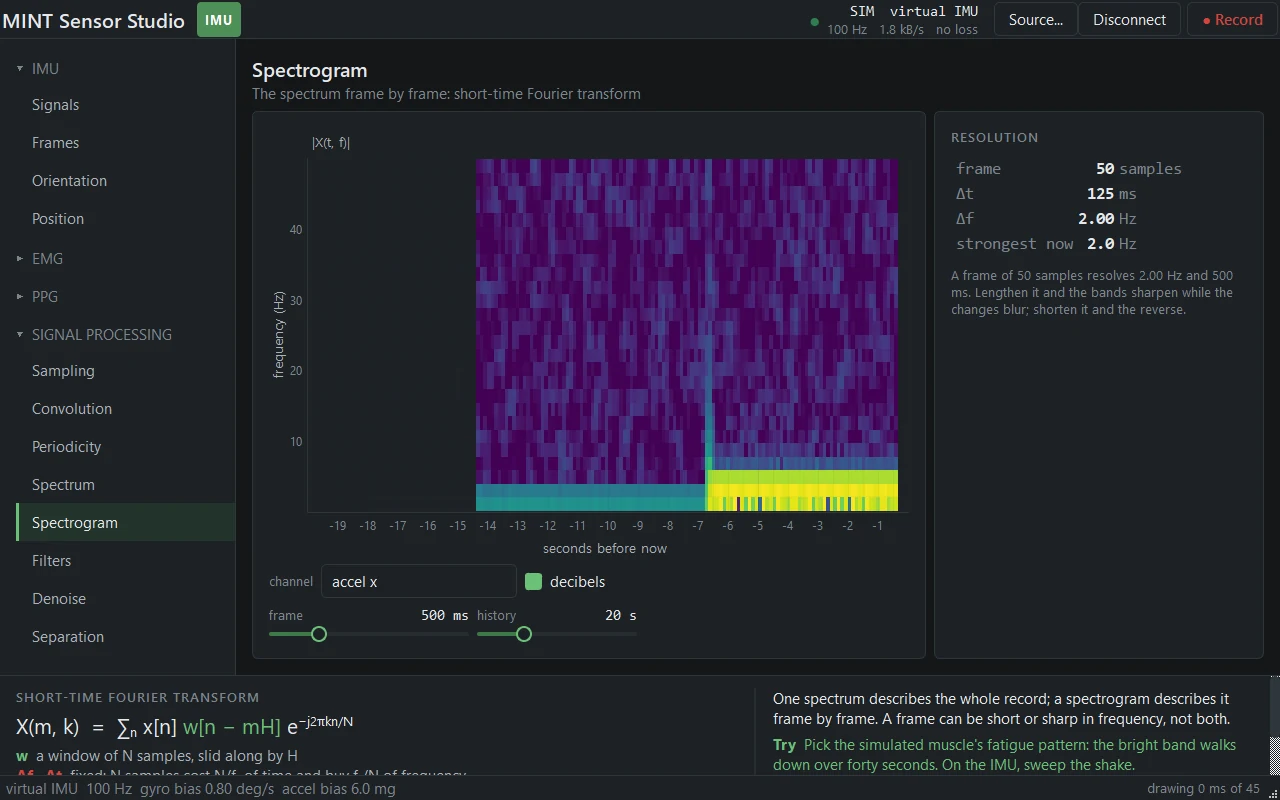This screenshot has height=800, width=1280.
Task: Click the history length slider handle
Action: 524,634
